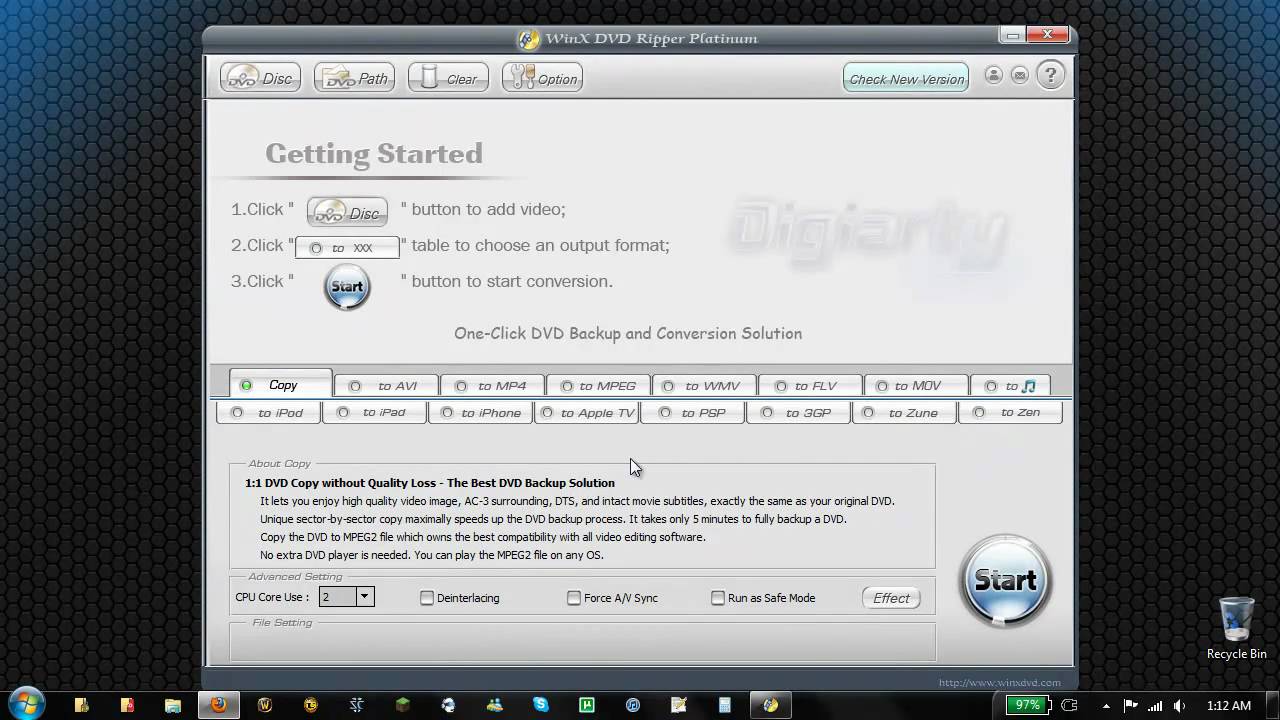Open volume speaker tray icon
The image size is (1280, 720).
click(x=1182, y=705)
